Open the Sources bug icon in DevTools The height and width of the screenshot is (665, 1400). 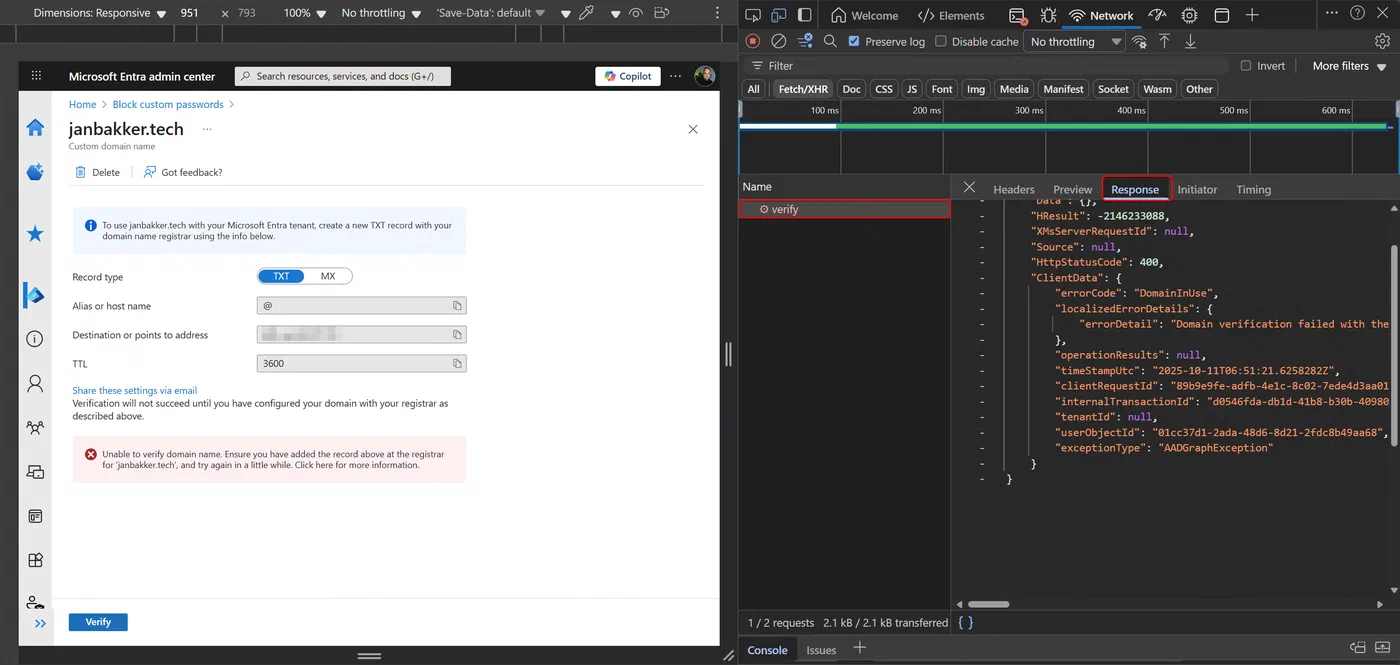[1048, 15]
